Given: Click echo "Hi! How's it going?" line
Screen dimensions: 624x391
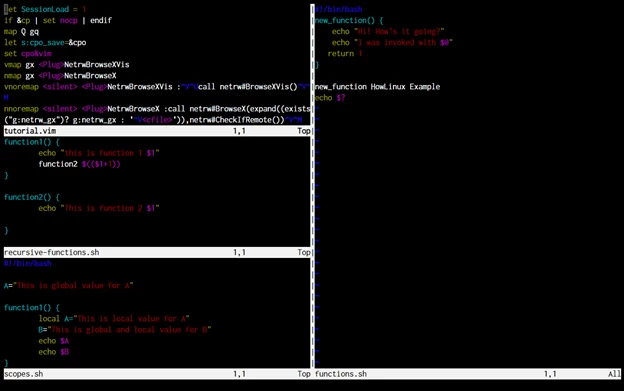Looking at the screenshot, I should point(388,31).
